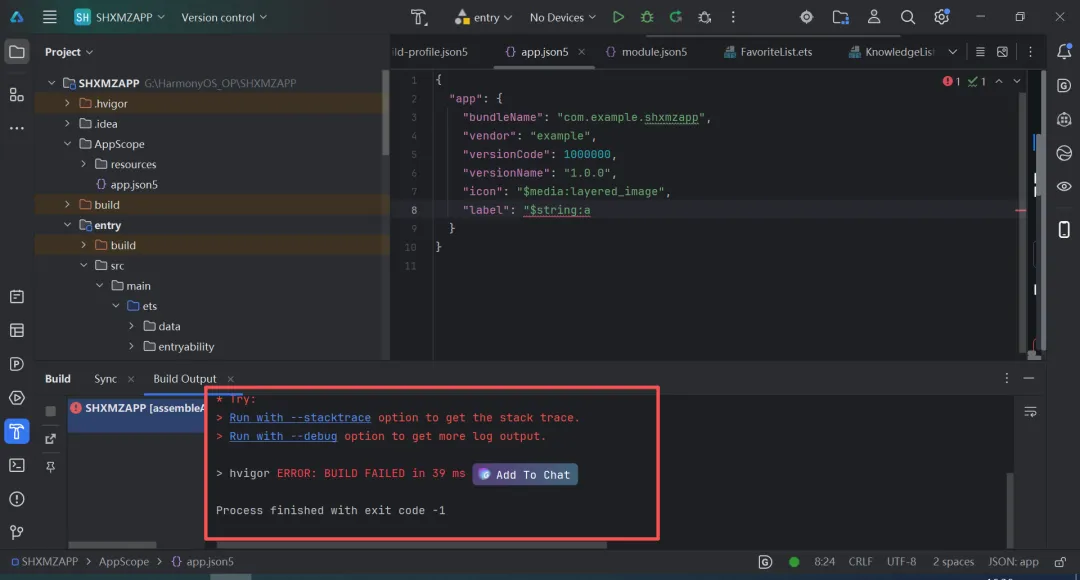
Task: Expand the entryability folder
Action: point(132,346)
